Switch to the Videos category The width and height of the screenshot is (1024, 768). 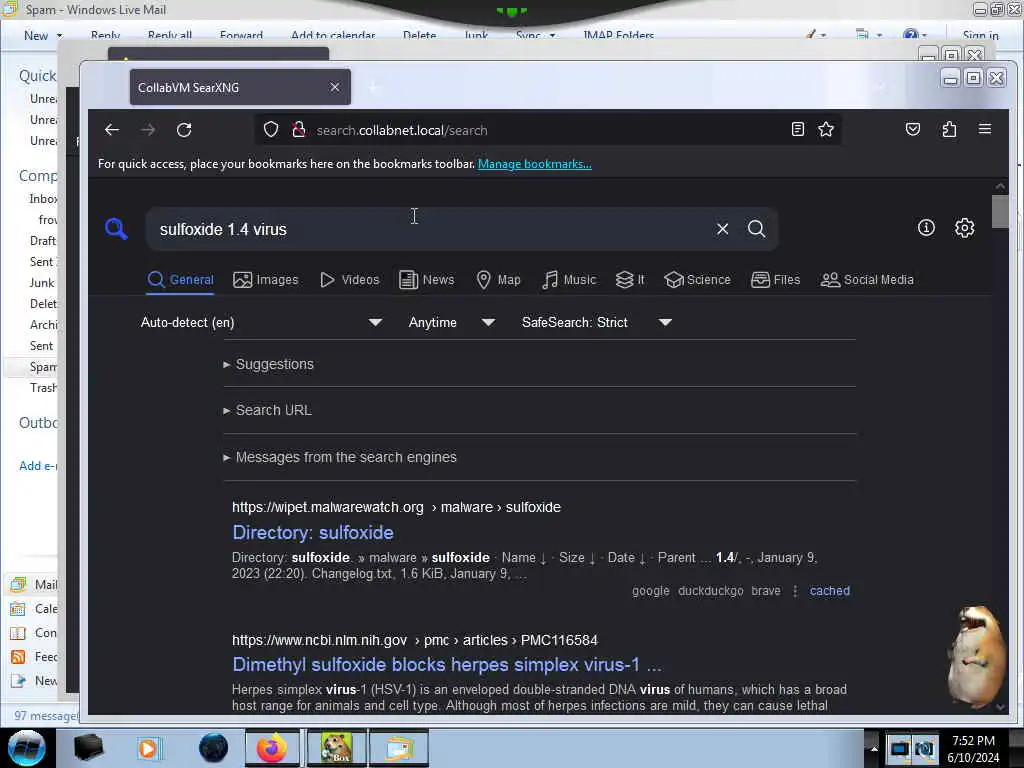350,280
